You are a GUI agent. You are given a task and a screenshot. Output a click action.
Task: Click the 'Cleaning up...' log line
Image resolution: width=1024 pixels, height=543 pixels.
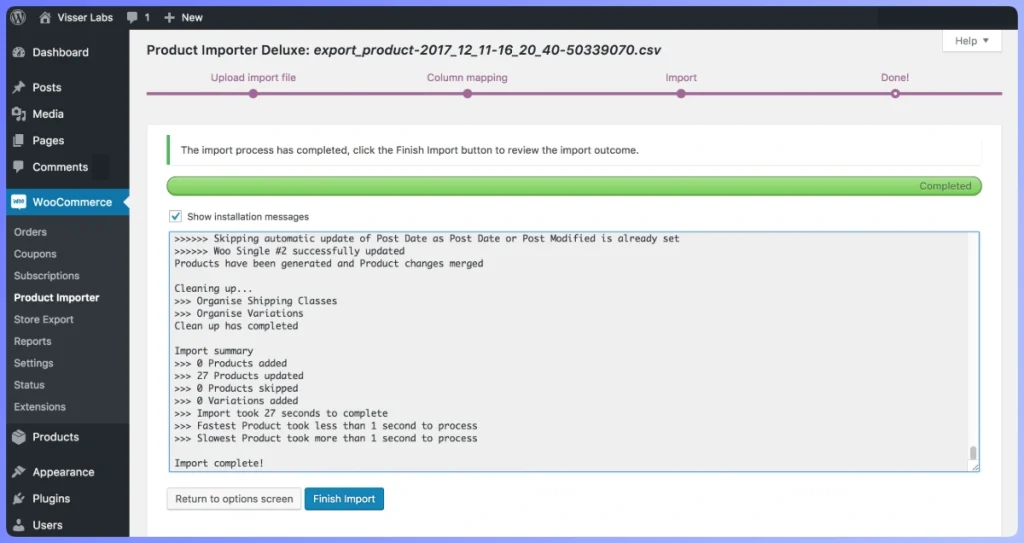[x=213, y=288]
